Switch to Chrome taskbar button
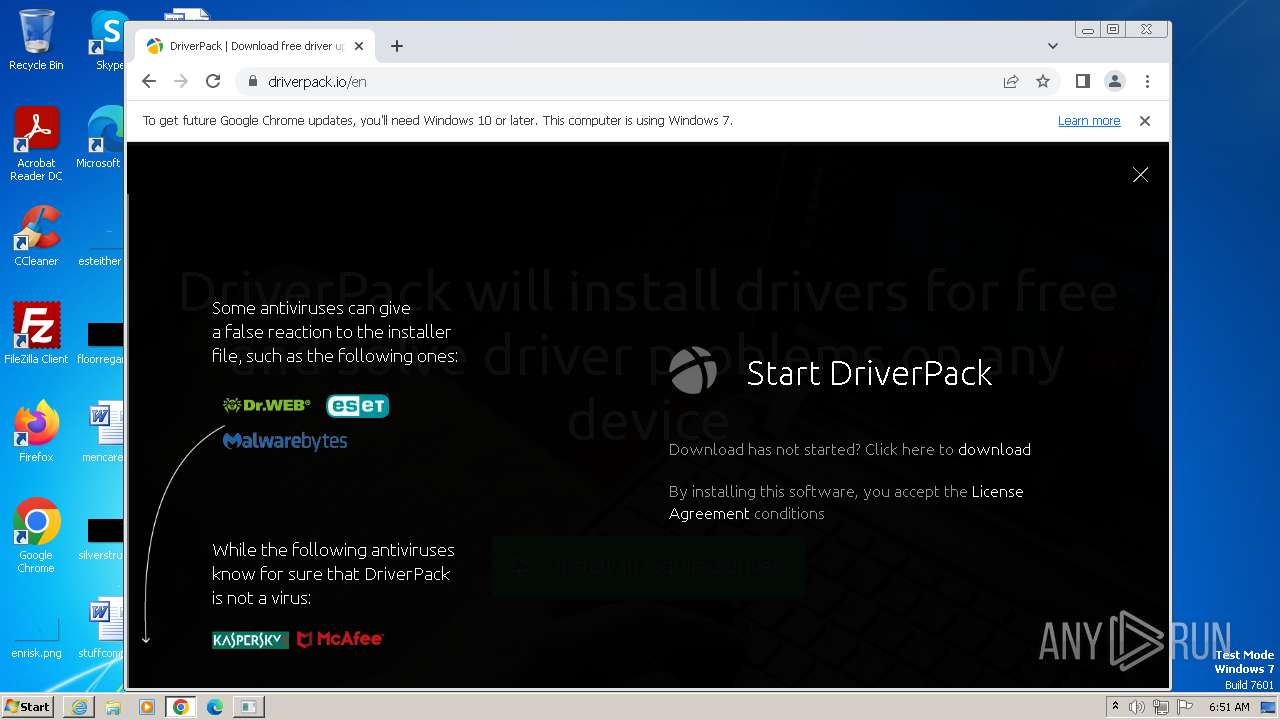The height and width of the screenshot is (720, 1280). point(181,707)
